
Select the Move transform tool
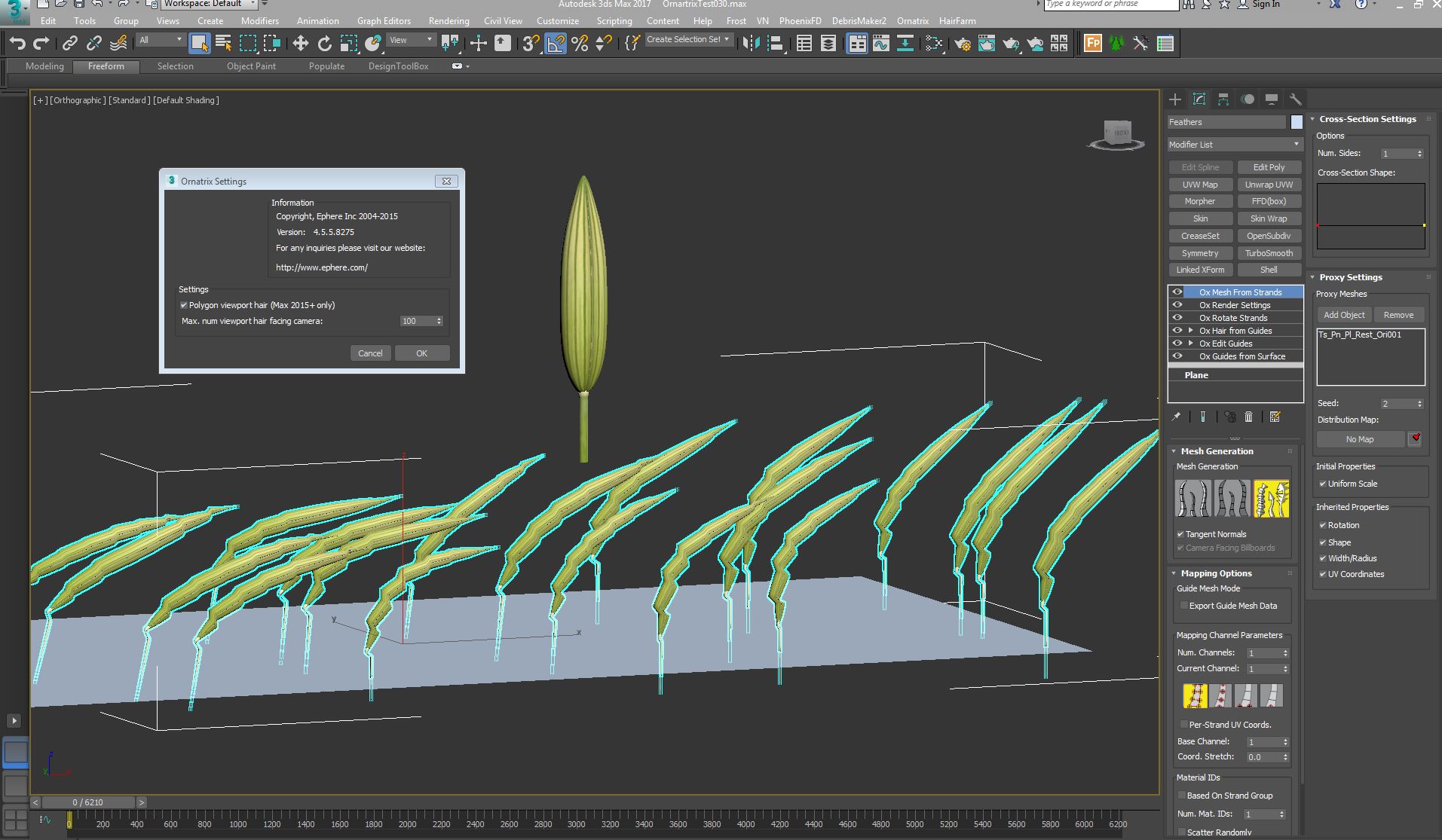tap(300, 44)
